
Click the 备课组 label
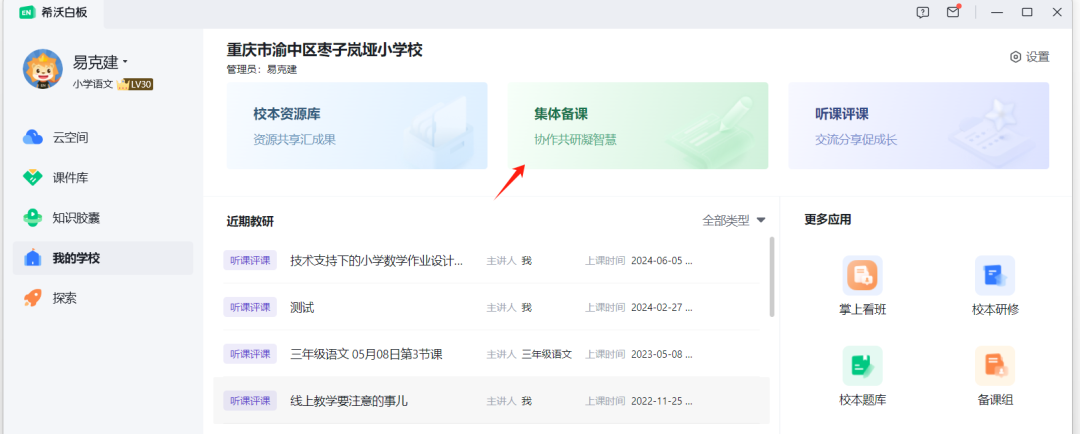pyautogui.click(x=995, y=400)
